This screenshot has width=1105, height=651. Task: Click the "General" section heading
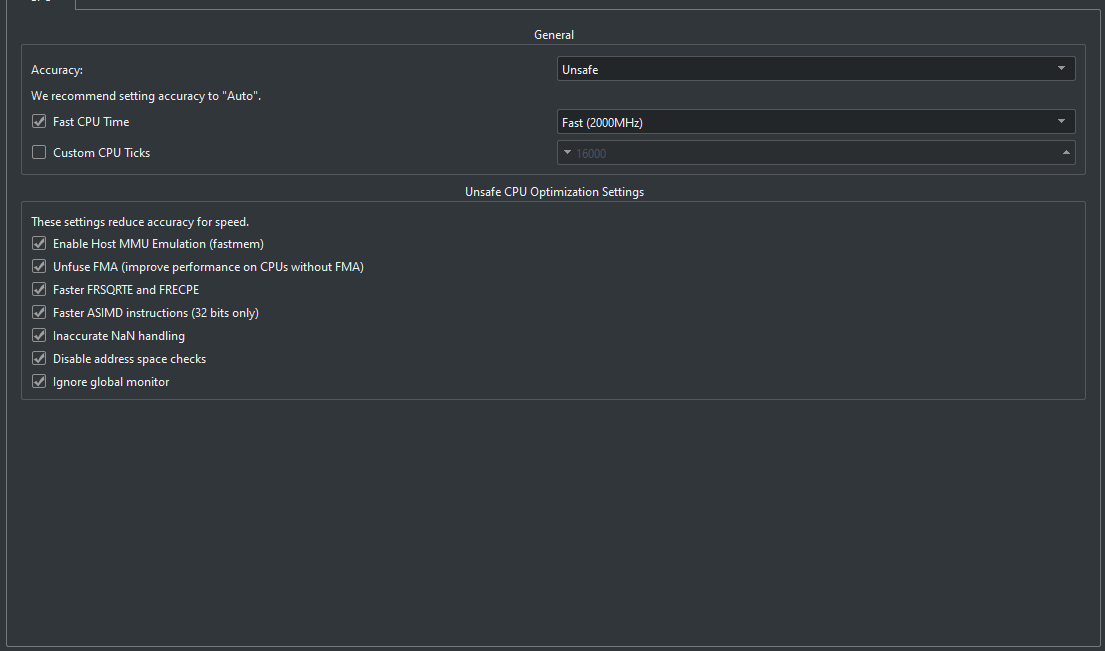[x=554, y=35]
